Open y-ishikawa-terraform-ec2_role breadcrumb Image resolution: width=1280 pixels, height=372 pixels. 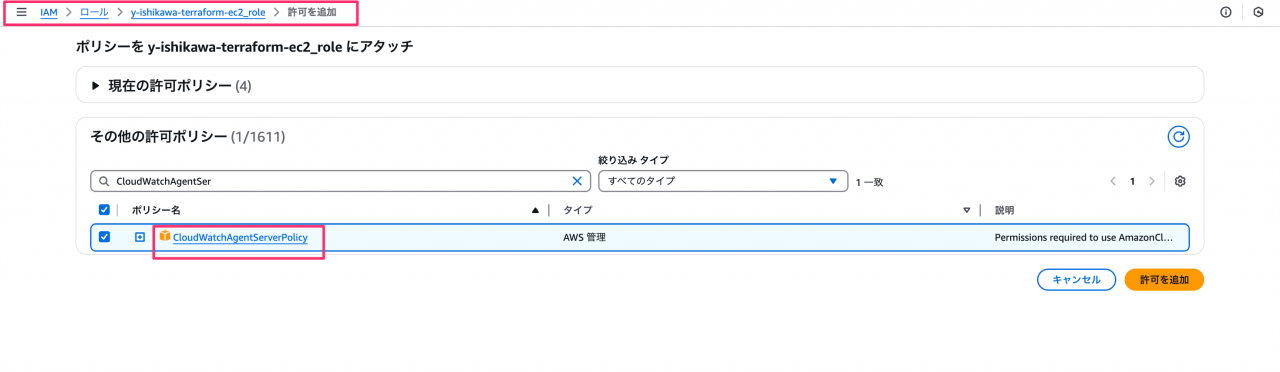(x=198, y=12)
